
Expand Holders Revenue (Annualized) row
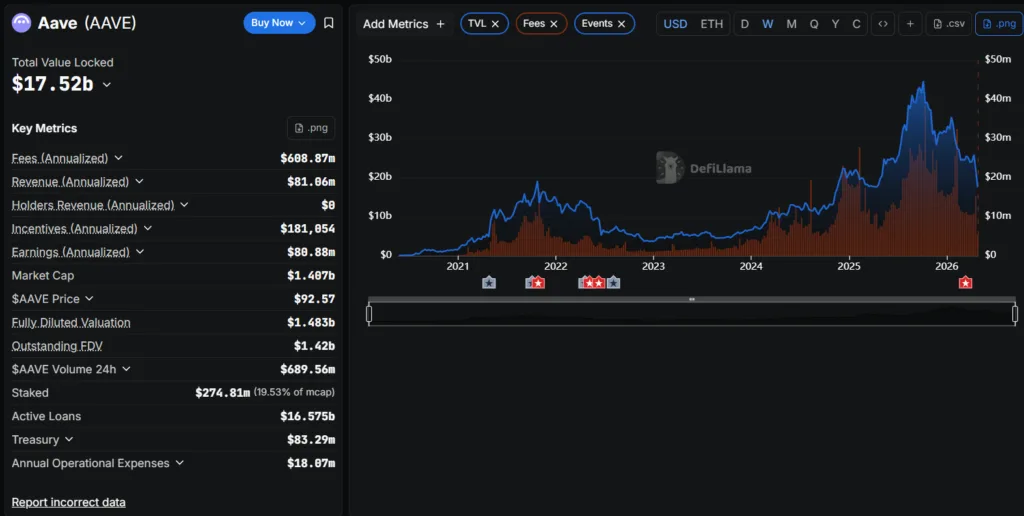(184, 205)
